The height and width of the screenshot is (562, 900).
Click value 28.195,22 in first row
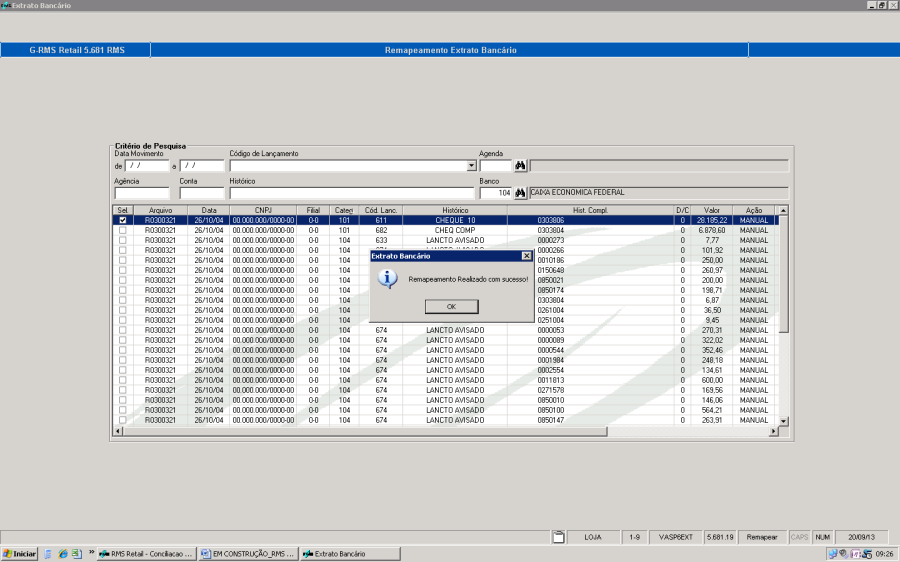(712, 220)
